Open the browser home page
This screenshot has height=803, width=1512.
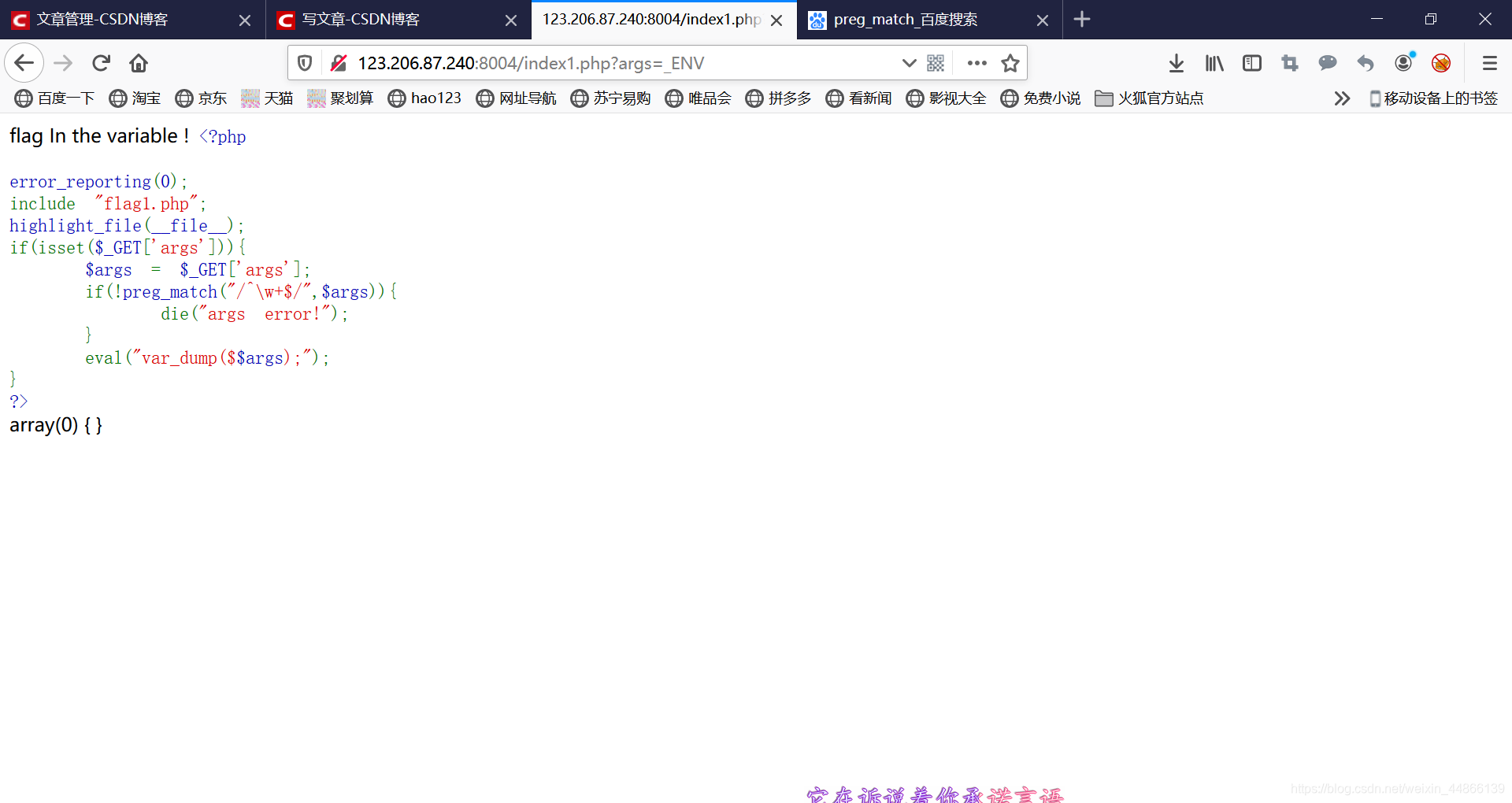[139, 63]
